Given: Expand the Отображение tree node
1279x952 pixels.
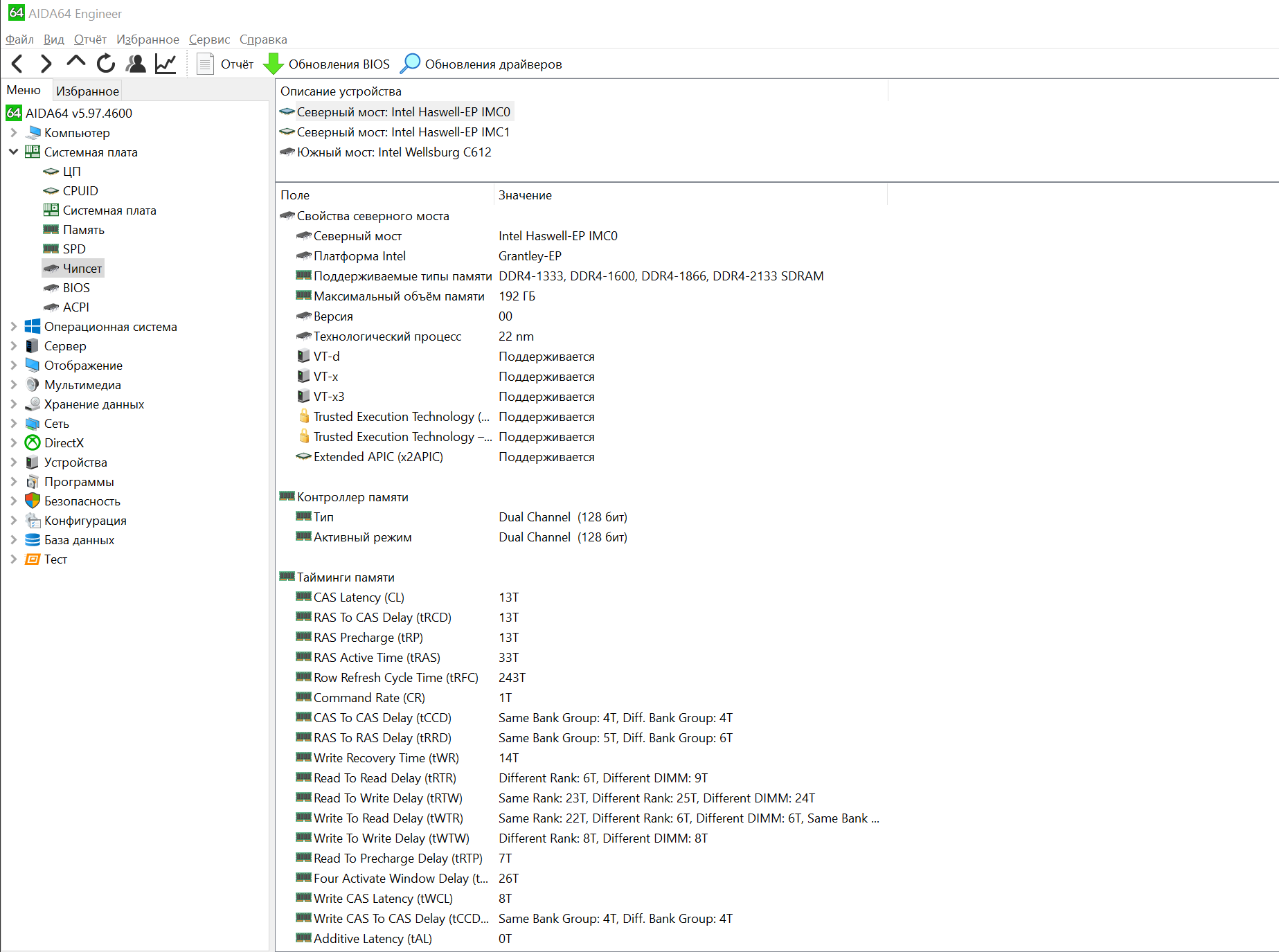Looking at the screenshot, I should [13, 365].
